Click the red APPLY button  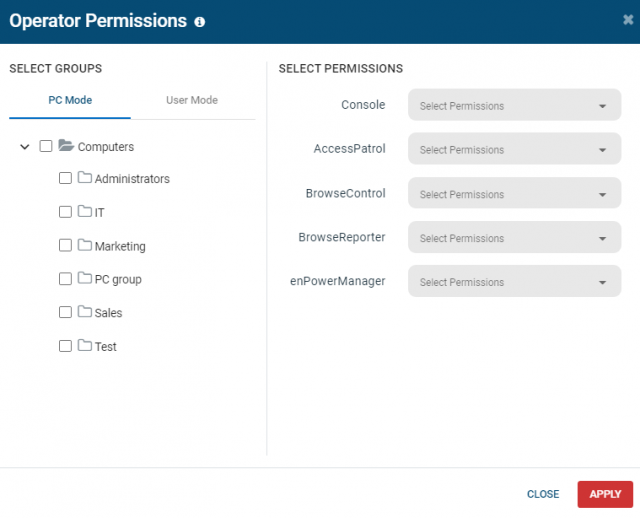point(605,494)
